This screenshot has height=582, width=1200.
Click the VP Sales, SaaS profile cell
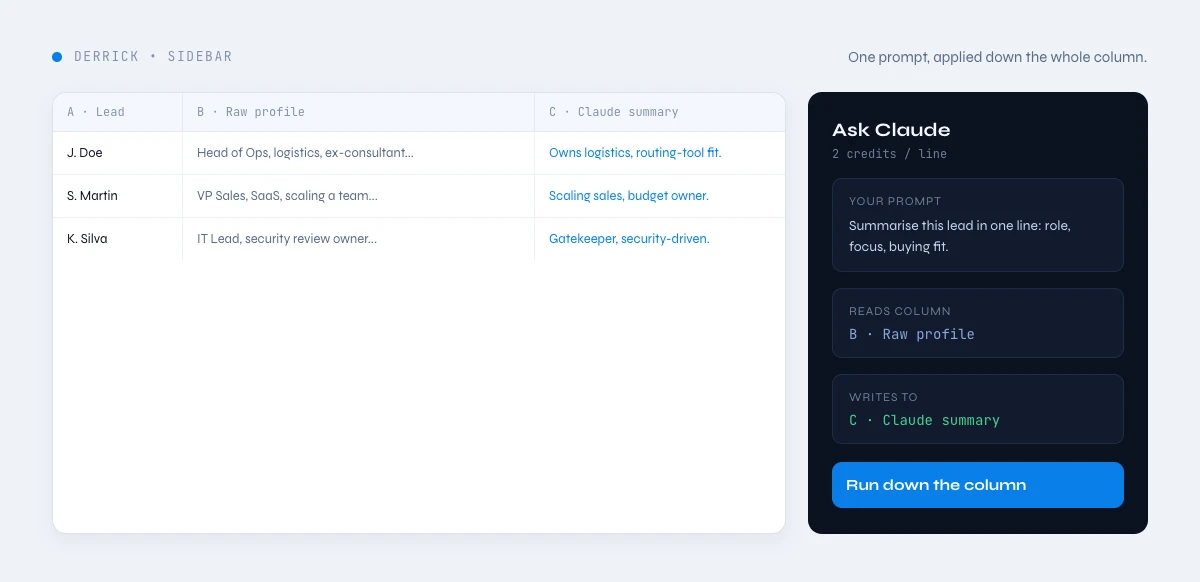(x=358, y=196)
